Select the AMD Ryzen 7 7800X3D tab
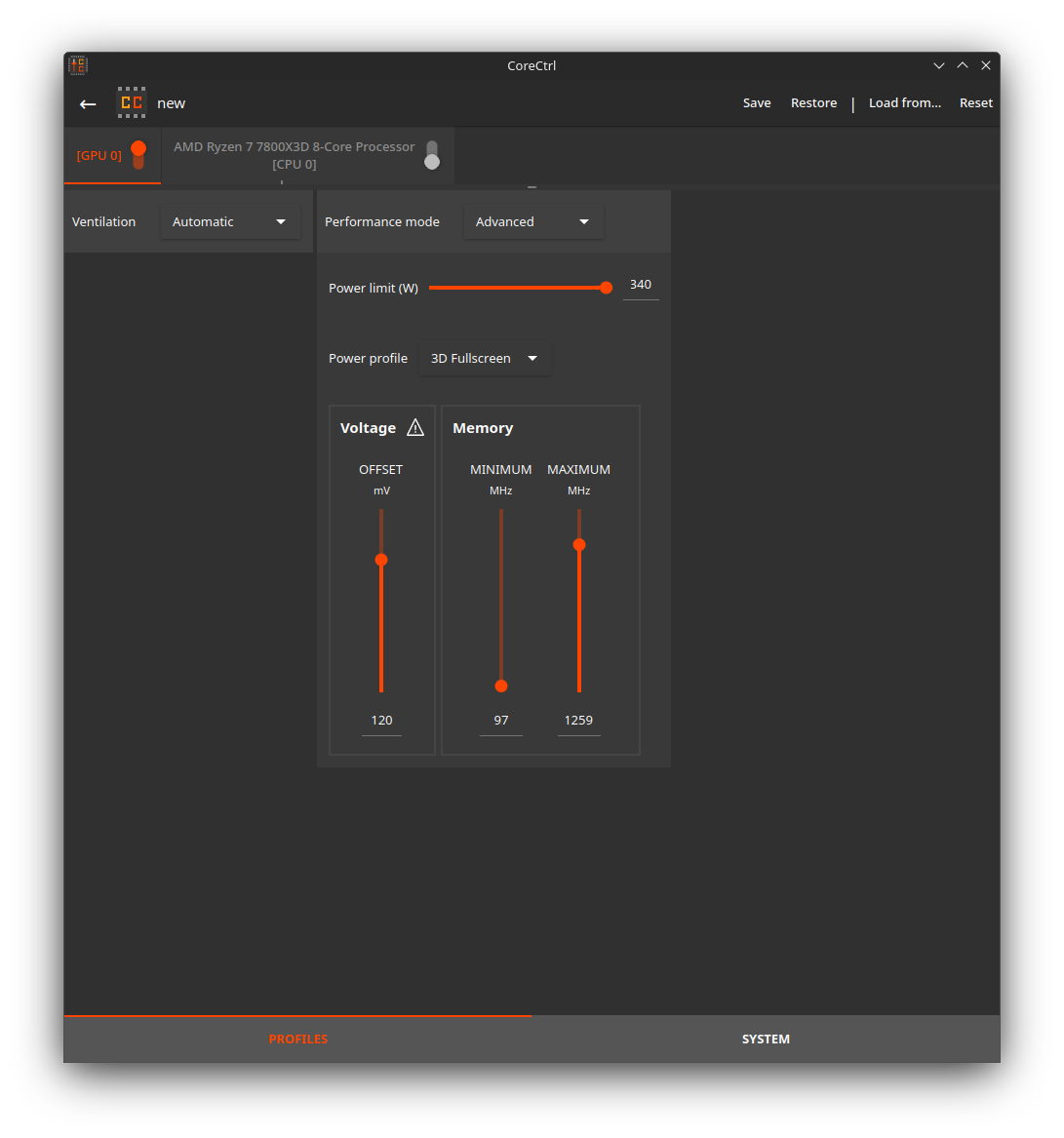Screen dimensions: 1064x1138 (x=294, y=155)
